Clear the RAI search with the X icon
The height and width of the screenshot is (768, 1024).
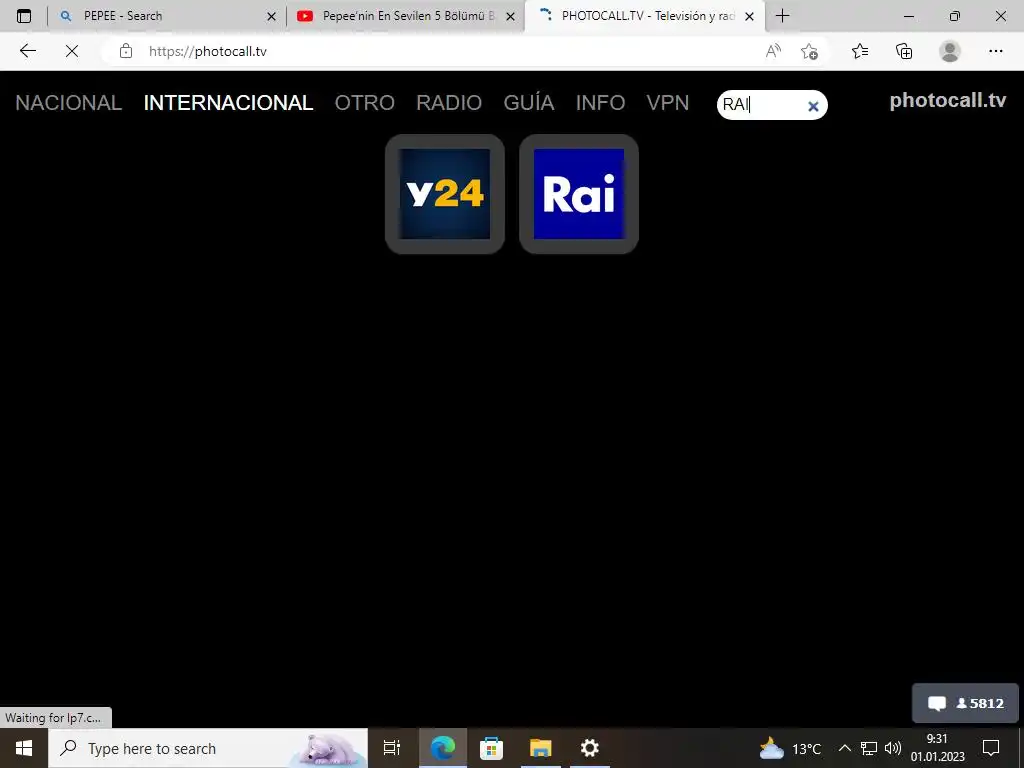tap(813, 106)
